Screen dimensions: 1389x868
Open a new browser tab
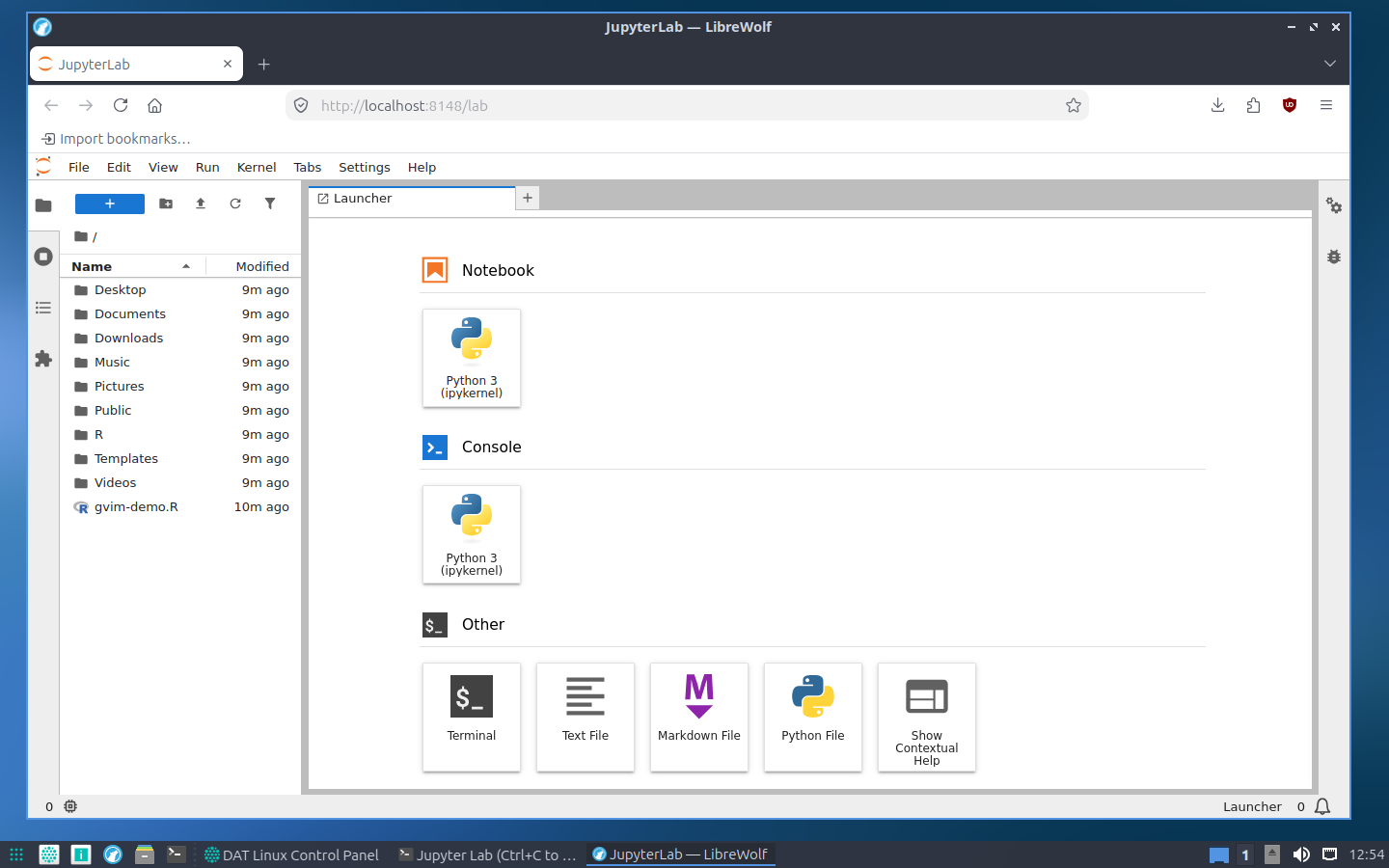263,65
